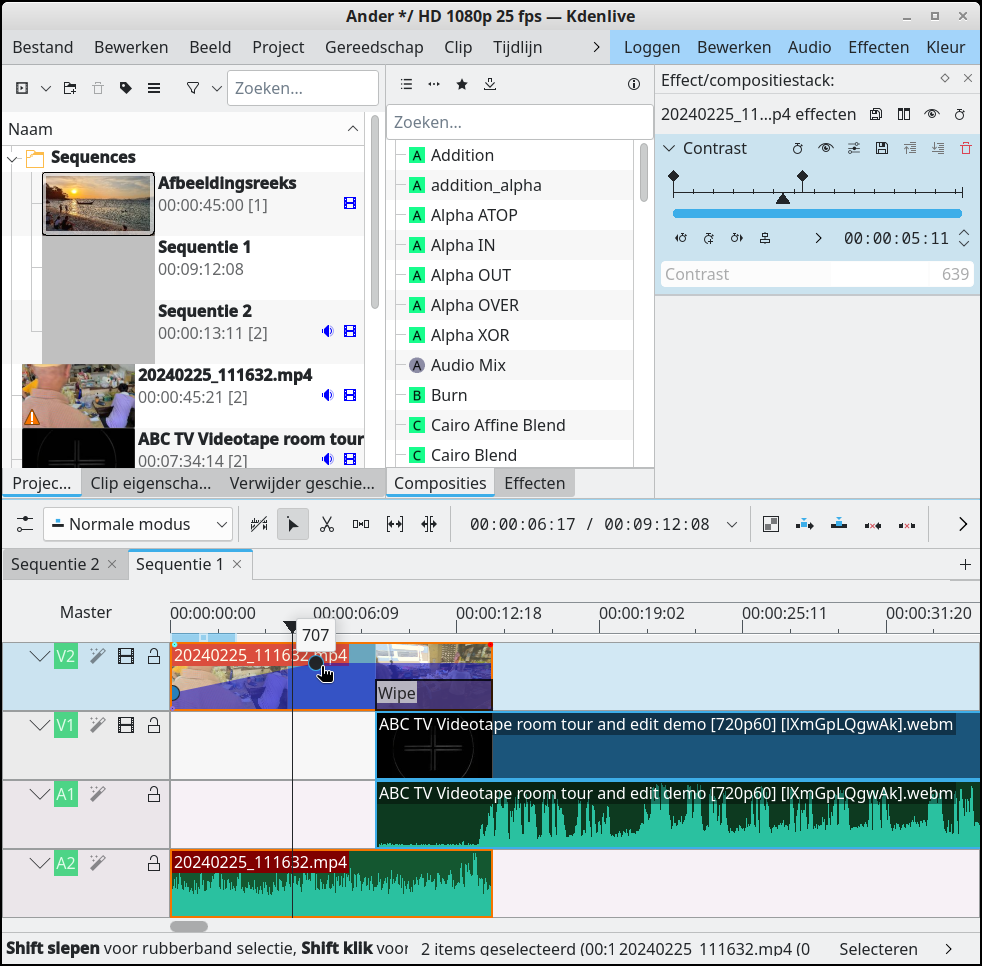
Task: Hide video on track V1 with film icon
Action: (126, 725)
